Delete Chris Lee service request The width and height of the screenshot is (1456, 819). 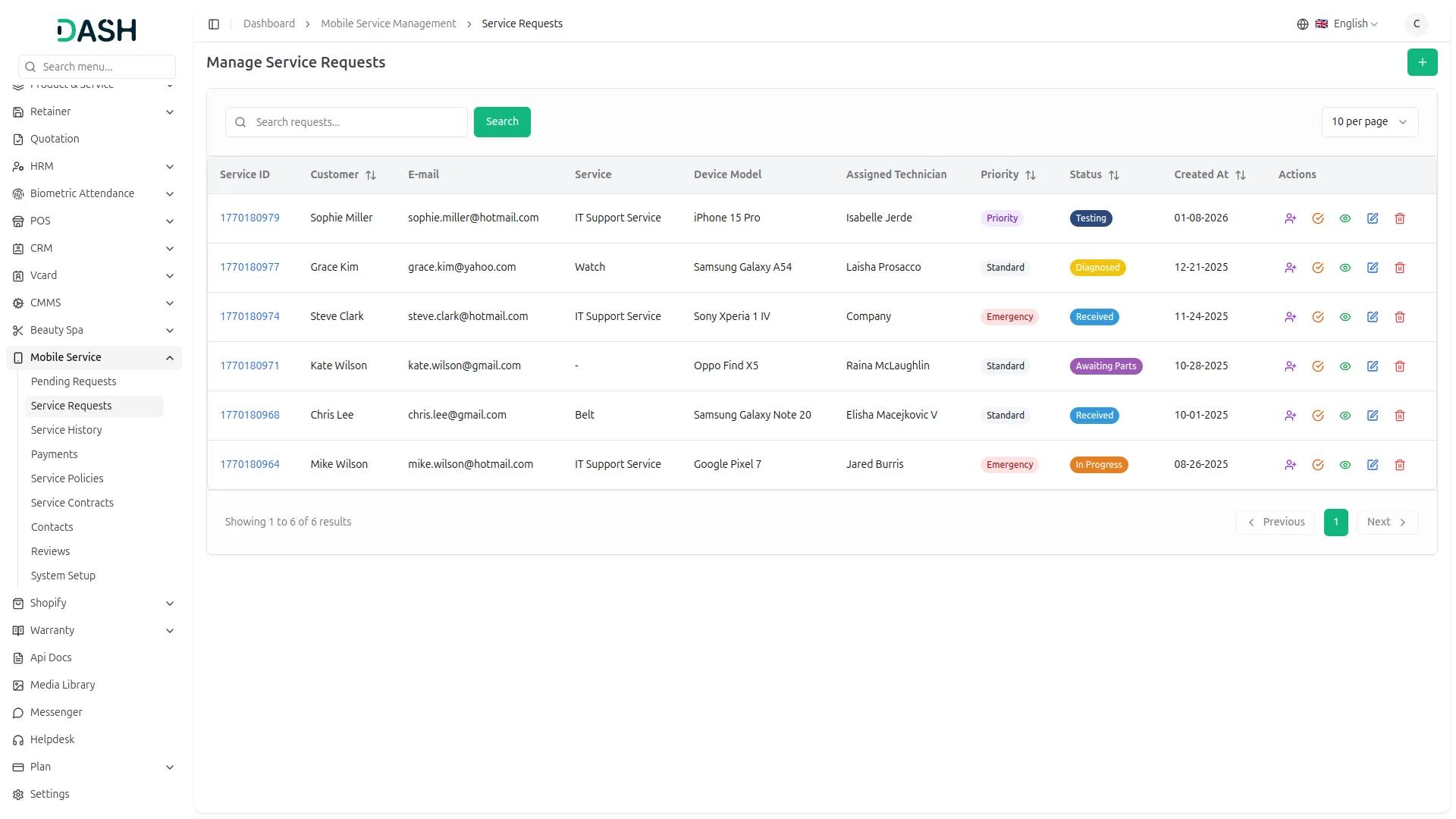point(1399,416)
